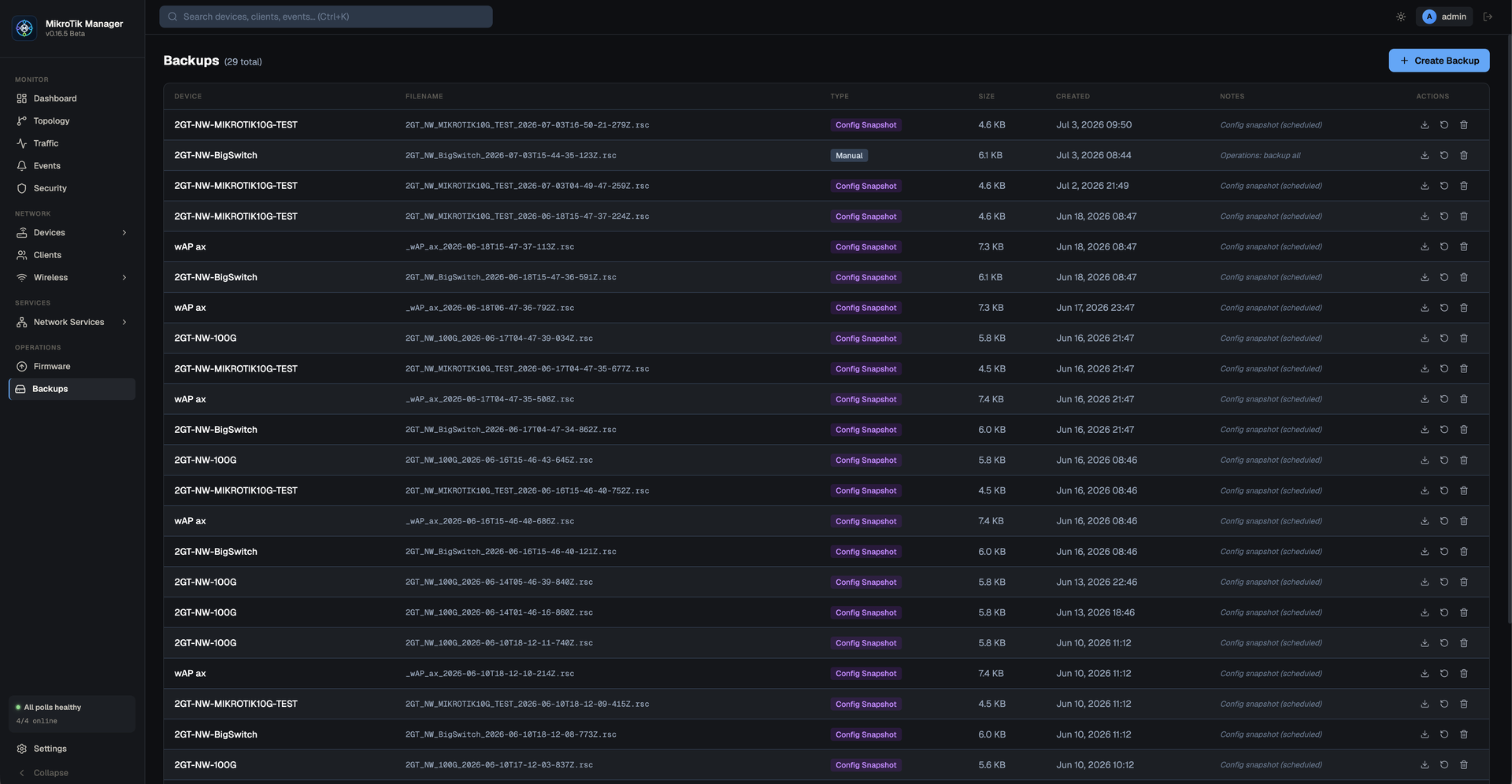Open the Events notifications page
Viewport: 1512px width, 784px height.
(72, 166)
